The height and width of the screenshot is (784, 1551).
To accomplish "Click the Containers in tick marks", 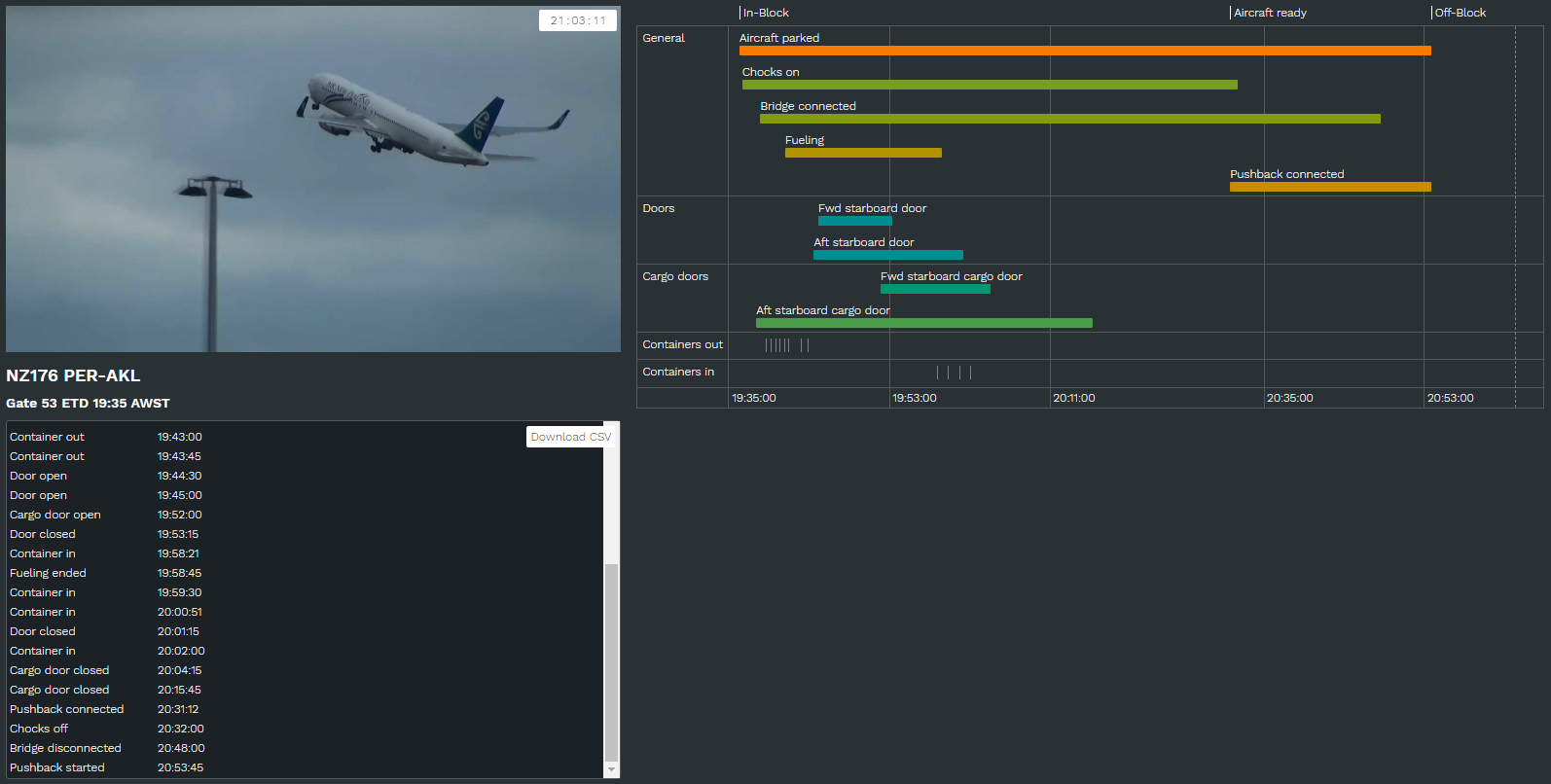I will click(x=954, y=373).
